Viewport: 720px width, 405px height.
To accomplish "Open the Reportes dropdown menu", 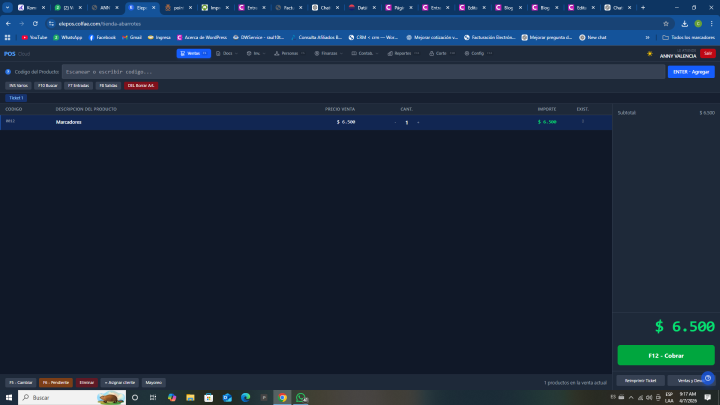I will pyautogui.click(x=400, y=53).
